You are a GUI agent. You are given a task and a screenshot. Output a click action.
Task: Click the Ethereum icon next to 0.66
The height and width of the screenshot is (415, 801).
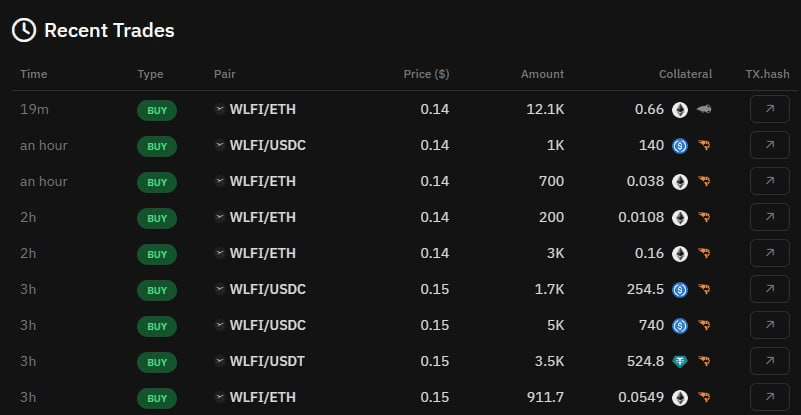(679, 109)
